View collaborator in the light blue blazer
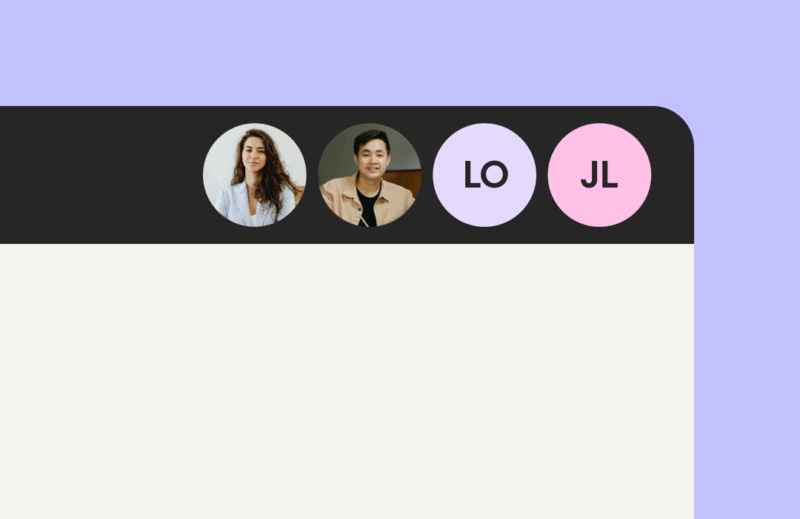Image resolution: width=800 pixels, height=519 pixels. pos(255,175)
